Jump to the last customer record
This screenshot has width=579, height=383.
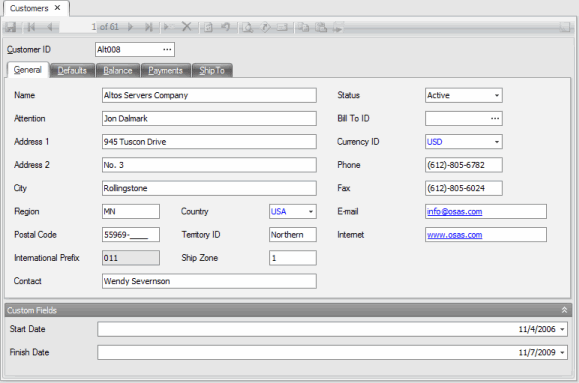(x=149, y=27)
